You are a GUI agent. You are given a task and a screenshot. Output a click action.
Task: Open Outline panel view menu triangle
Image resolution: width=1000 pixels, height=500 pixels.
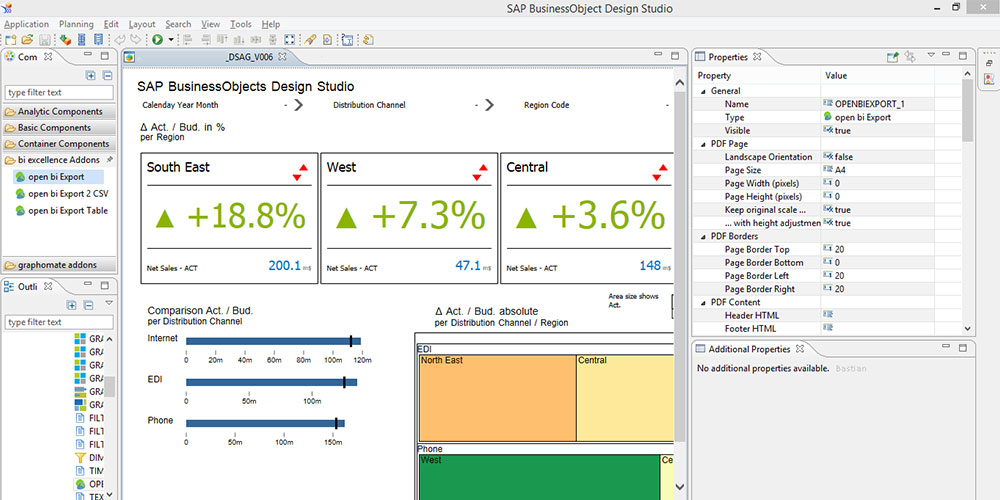click(x=109, y=304)
